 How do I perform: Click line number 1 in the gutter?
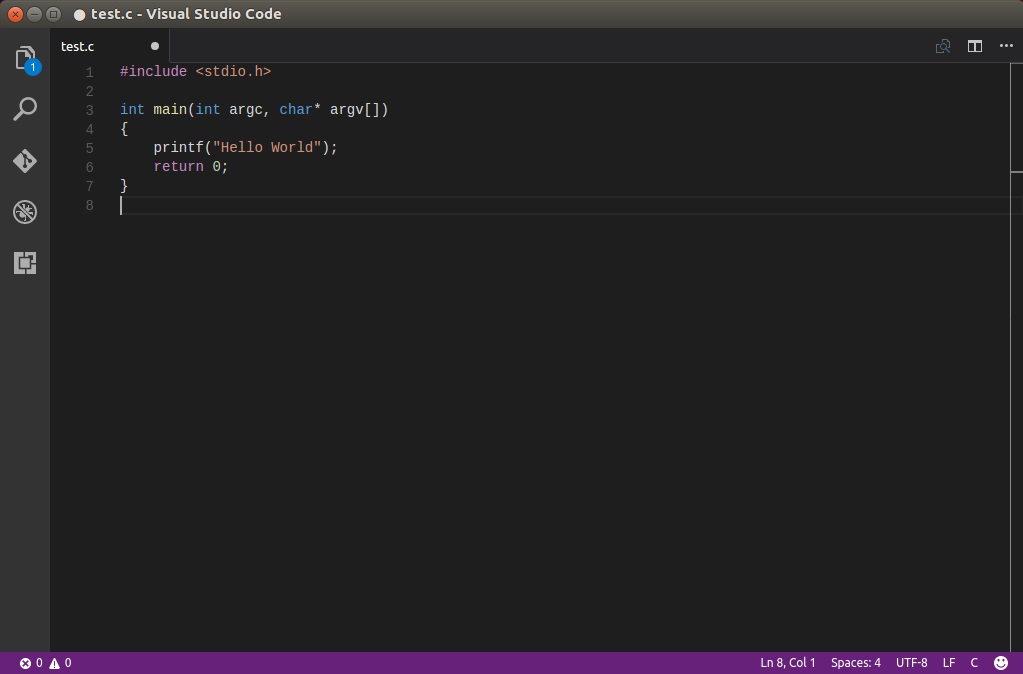pos(89,72)
